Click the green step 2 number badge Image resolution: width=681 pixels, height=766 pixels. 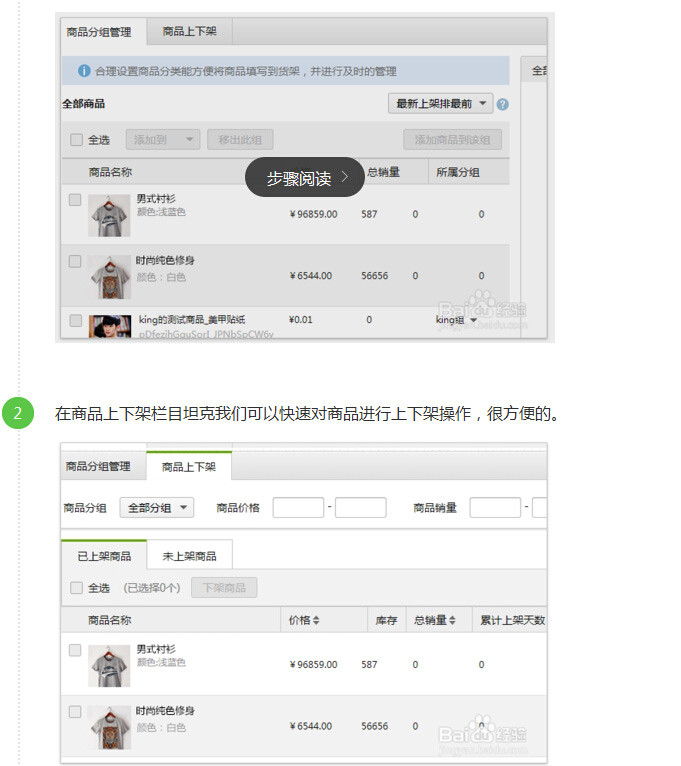coord(18,413)
